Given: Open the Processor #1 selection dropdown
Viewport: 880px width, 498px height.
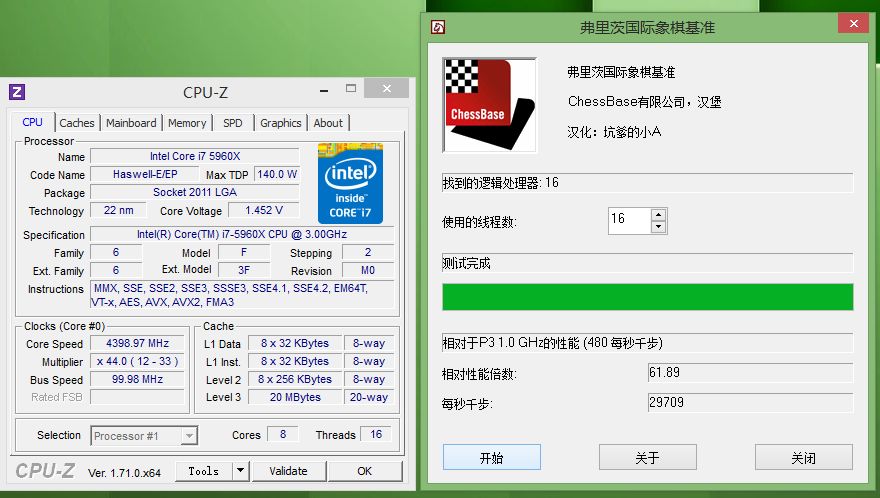Looking at the screenshot, I should point(144,436).
